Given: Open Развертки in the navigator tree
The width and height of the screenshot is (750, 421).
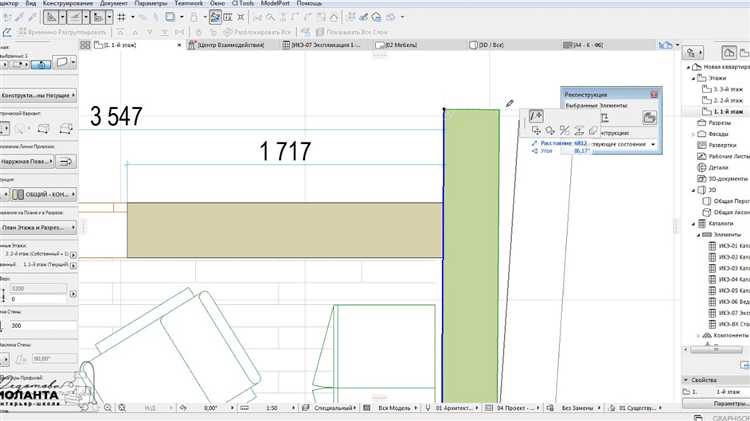Looking at the screenshot, I should pyautogui.click(x=717, y=145).
